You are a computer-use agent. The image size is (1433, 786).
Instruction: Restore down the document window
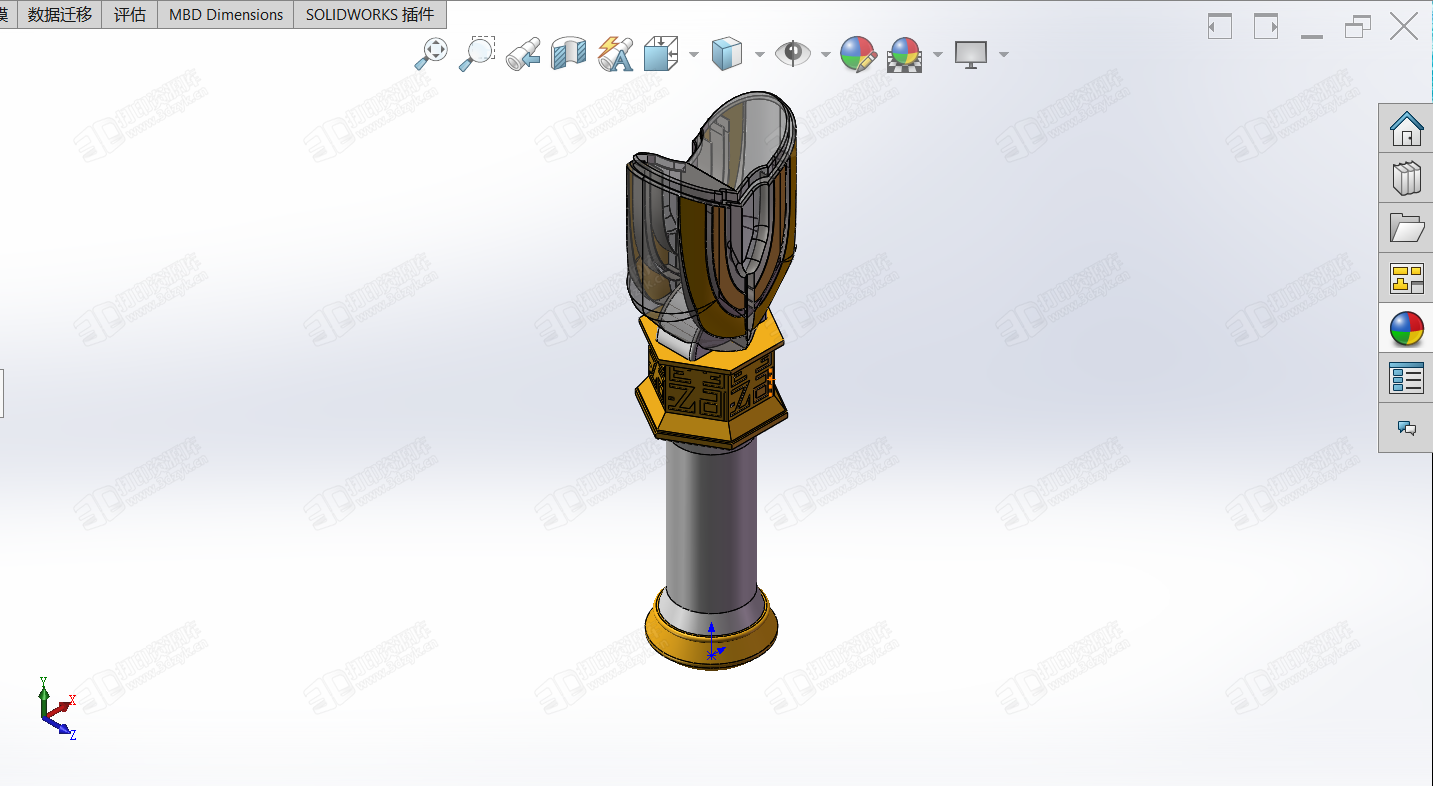pos(1358,27)
